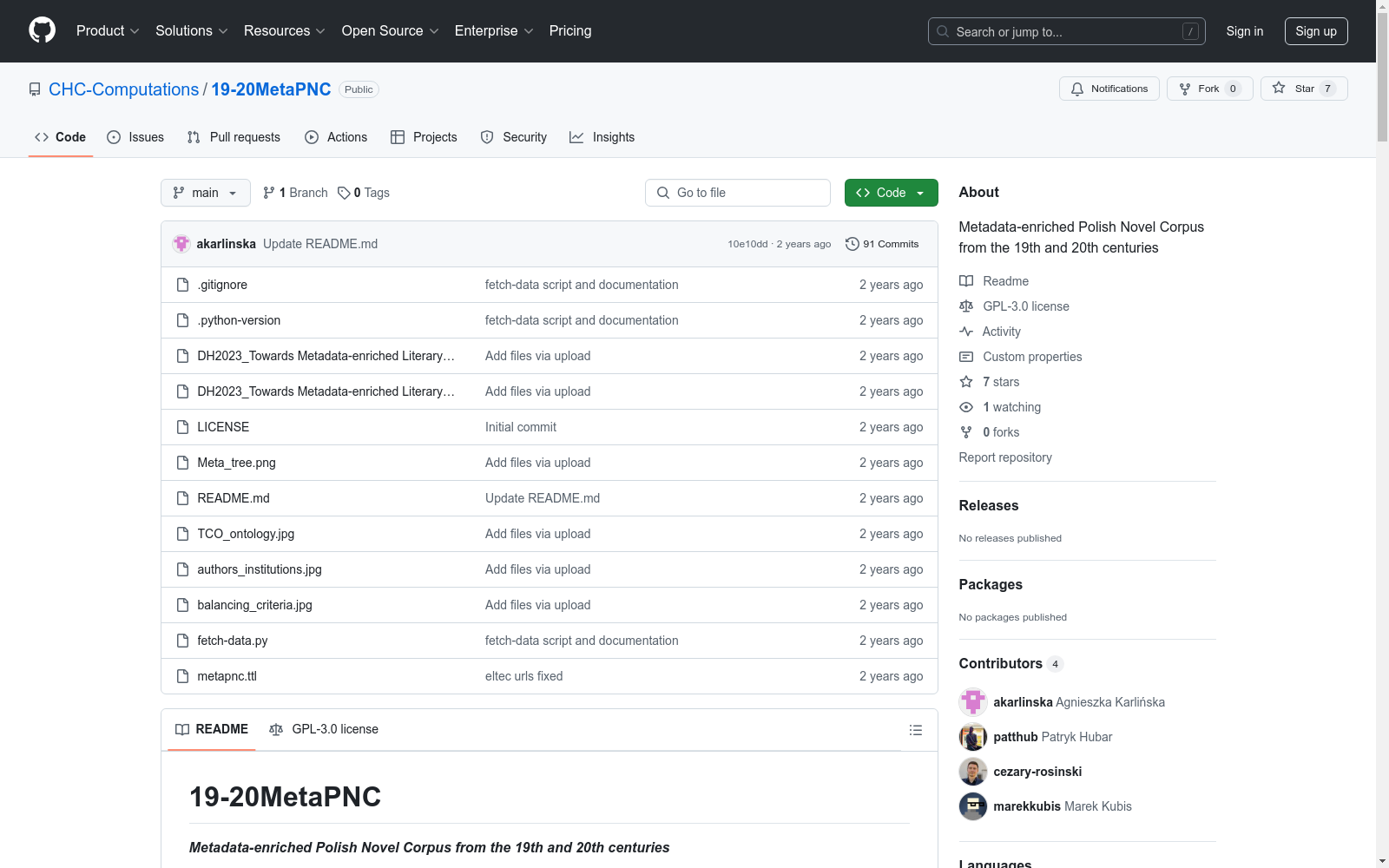Click the Star icon button
The image size is (1389, 868).
click(1279, 88)
